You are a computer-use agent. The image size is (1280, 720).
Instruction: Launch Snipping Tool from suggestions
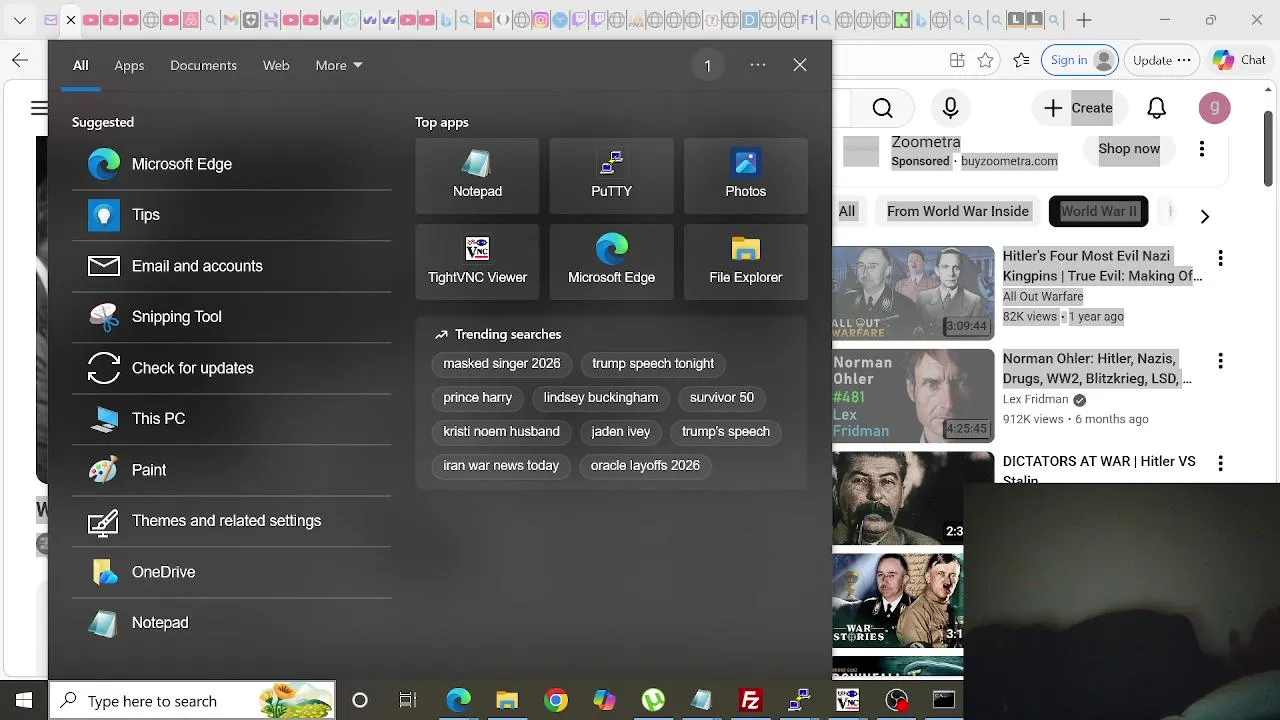[231, 317]
